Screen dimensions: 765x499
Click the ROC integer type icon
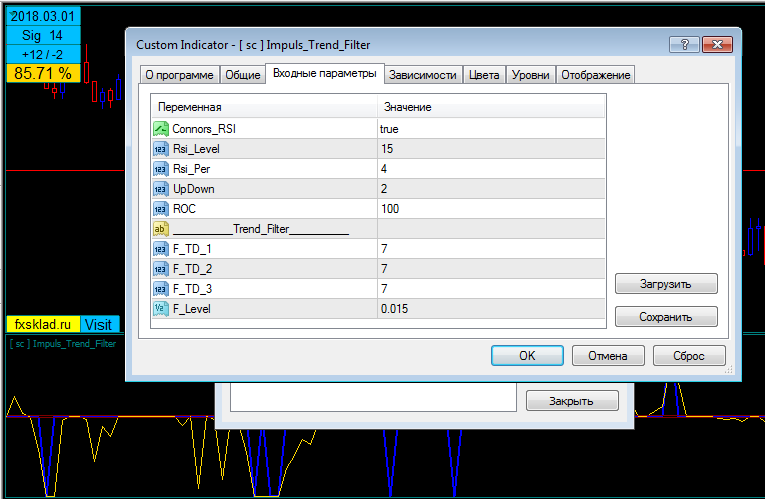[x=161, y=209]
